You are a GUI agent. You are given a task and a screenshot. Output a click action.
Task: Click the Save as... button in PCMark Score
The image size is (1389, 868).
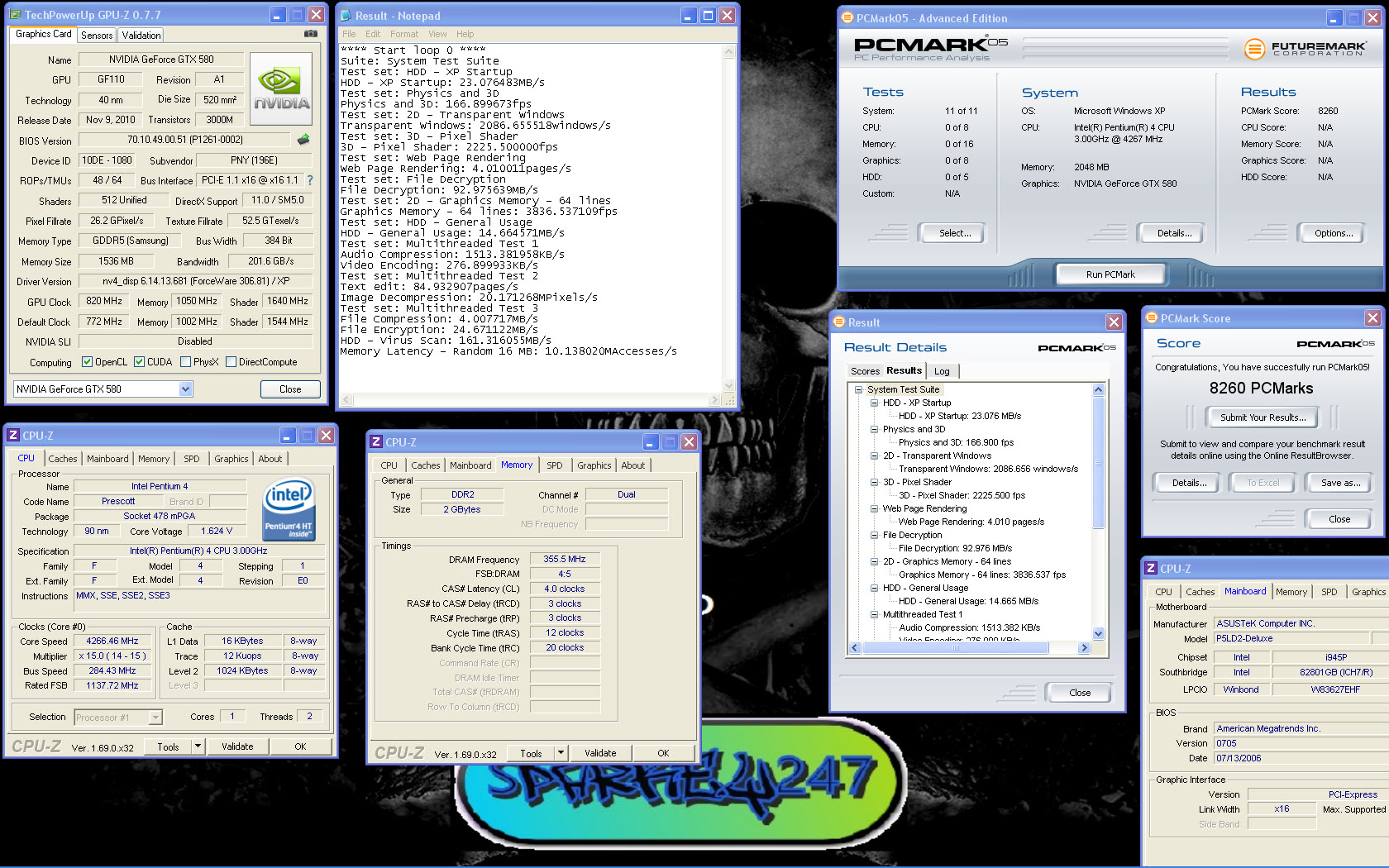pyautogui.click(x=1340, y=483)
